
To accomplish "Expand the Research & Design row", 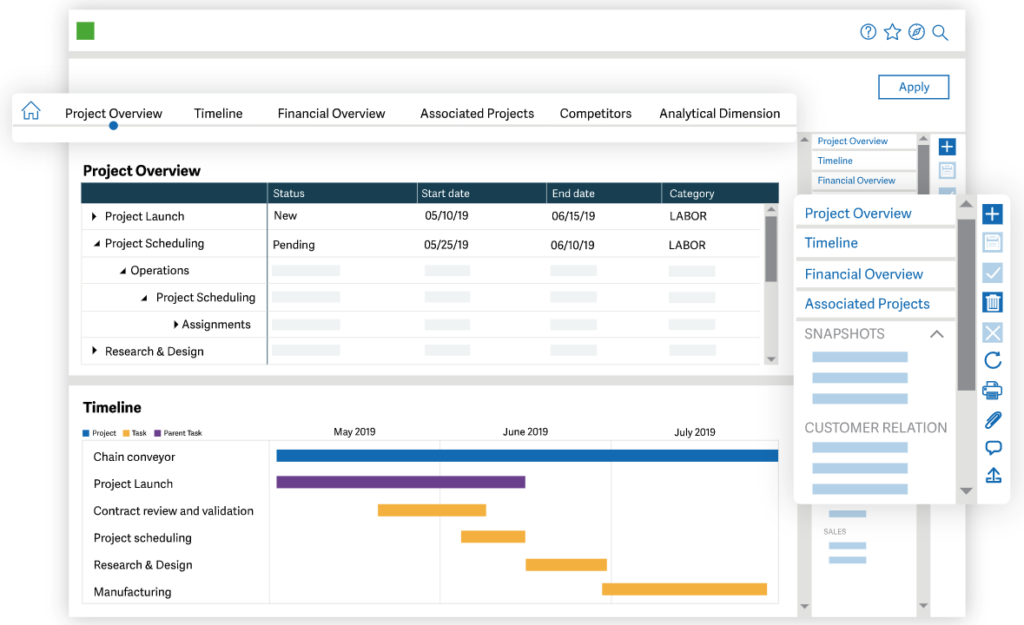I will [95, 351].
